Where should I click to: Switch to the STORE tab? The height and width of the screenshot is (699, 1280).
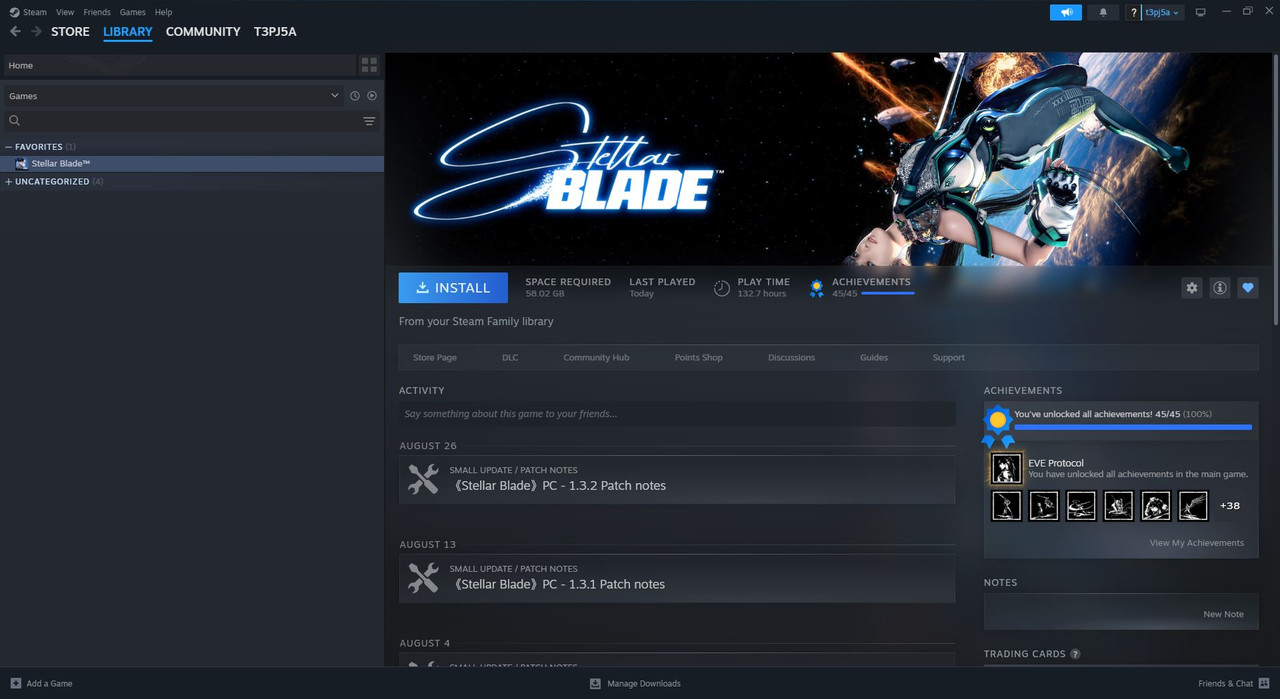(70, 32)
